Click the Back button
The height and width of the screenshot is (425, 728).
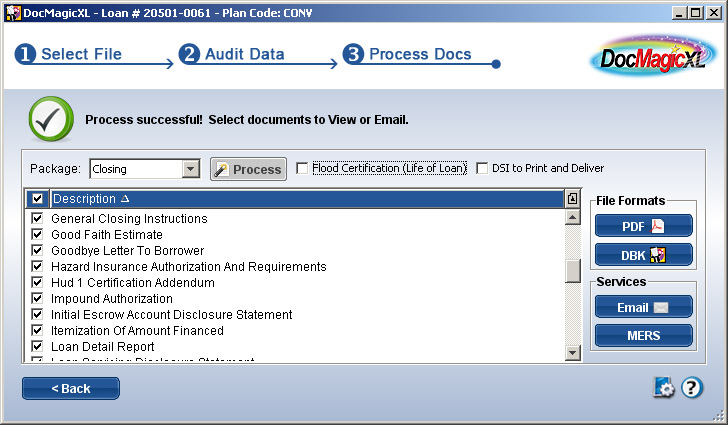(x=71, y=388)
